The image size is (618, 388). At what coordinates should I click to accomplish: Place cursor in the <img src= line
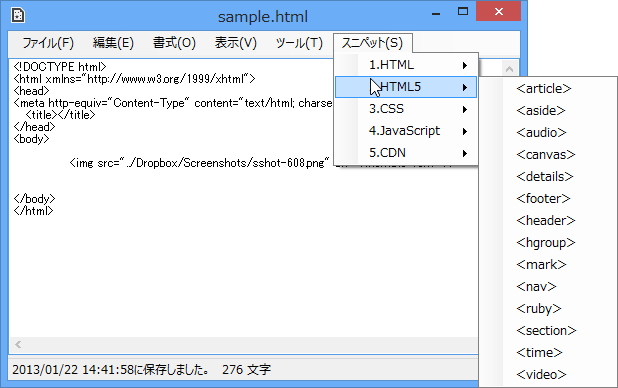click(x=199, y=162)
